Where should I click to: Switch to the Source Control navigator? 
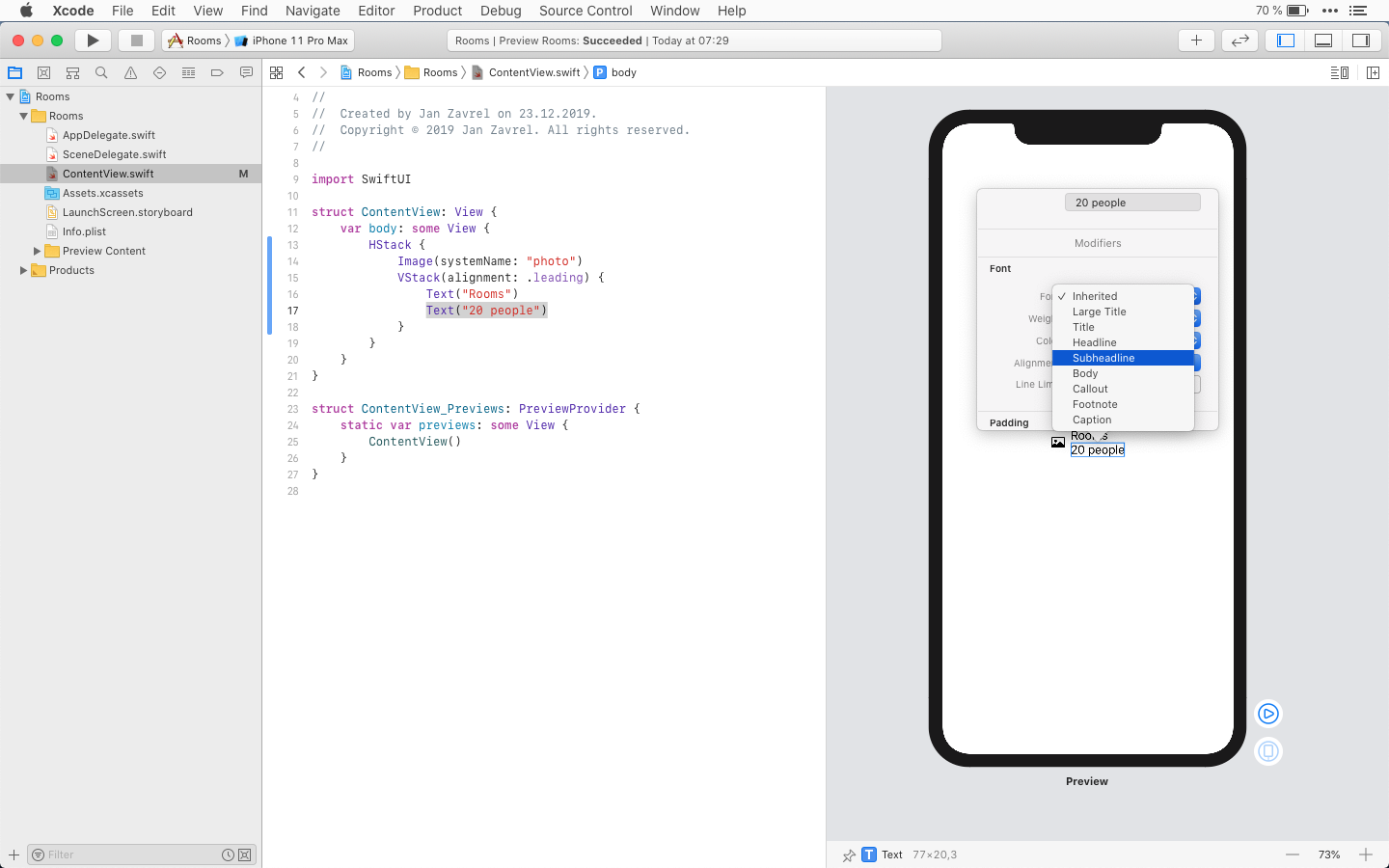click(x=43, y=71)
